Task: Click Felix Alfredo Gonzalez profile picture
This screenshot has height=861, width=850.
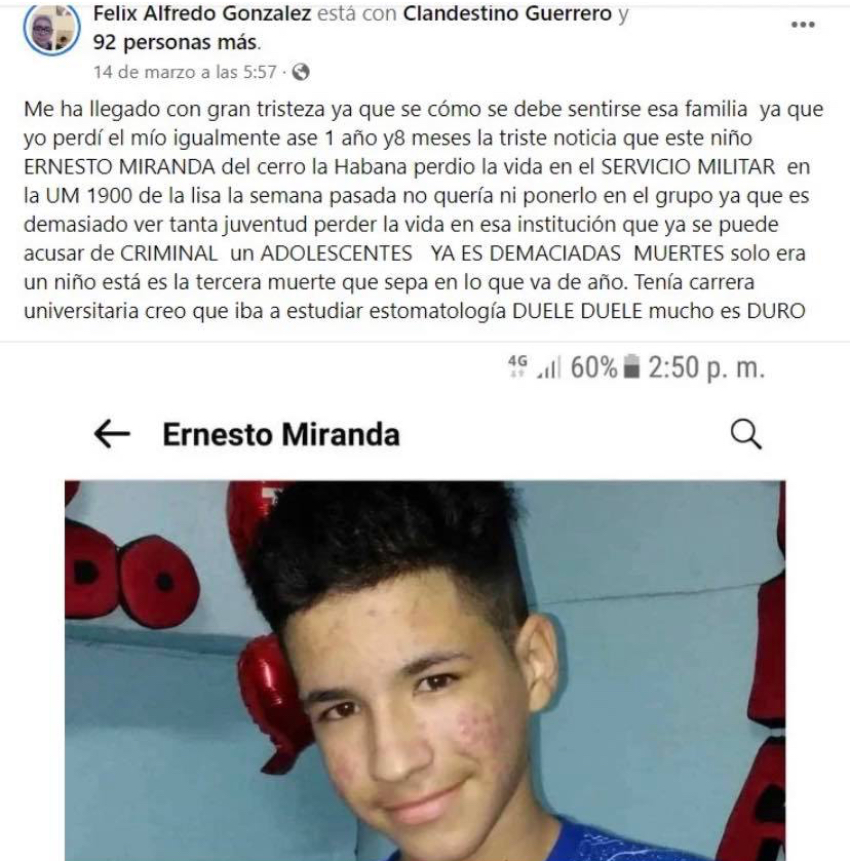Action: click(52, 29)
